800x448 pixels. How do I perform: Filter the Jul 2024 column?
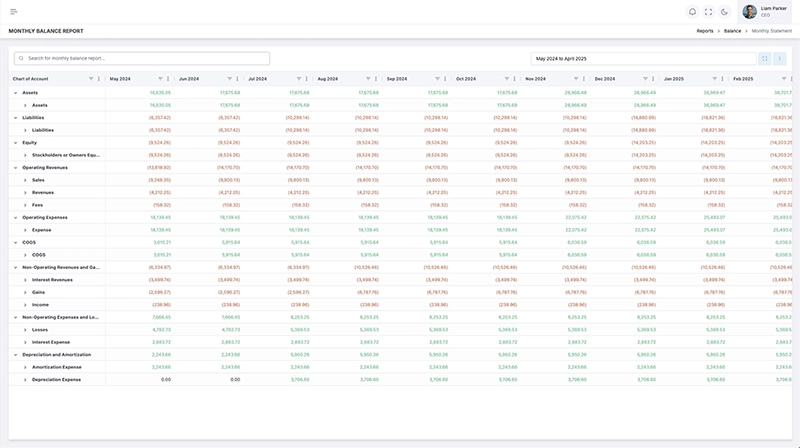click(299, 79)
